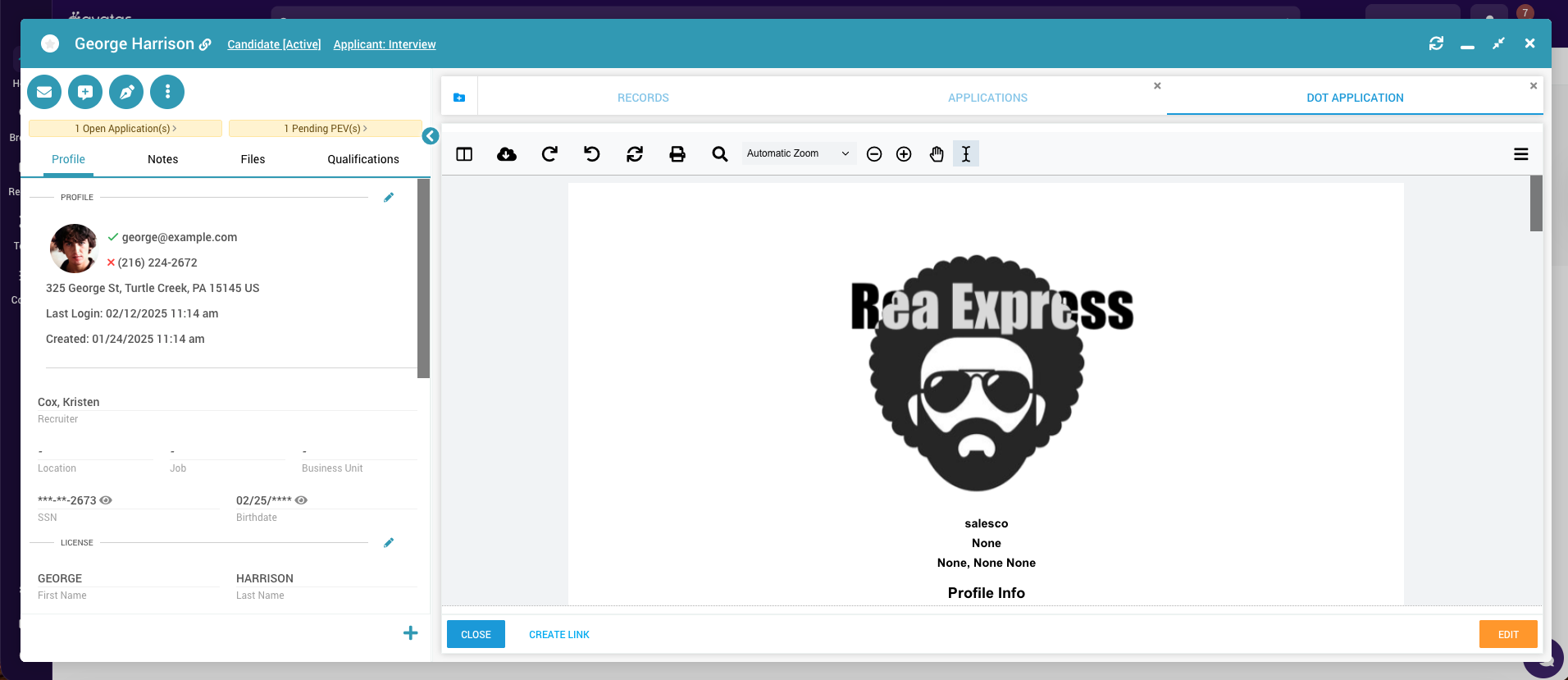Expand the 1 Open Application(s) banner

pos(125,129)
